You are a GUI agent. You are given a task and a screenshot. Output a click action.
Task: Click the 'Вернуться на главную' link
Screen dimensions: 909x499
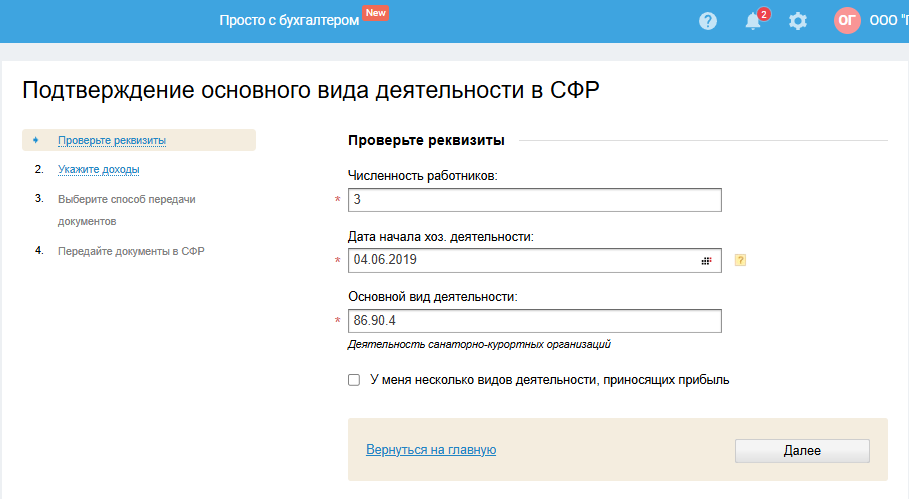431,450
